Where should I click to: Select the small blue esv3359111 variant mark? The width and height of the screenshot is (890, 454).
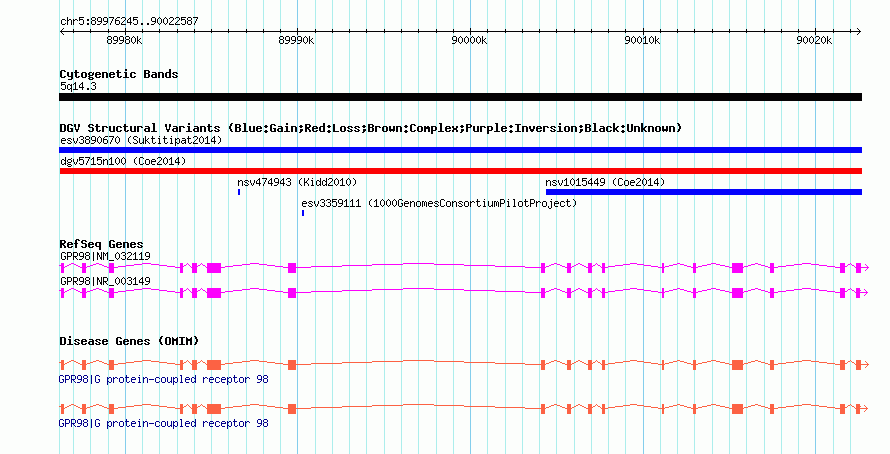tap(303, 213)
